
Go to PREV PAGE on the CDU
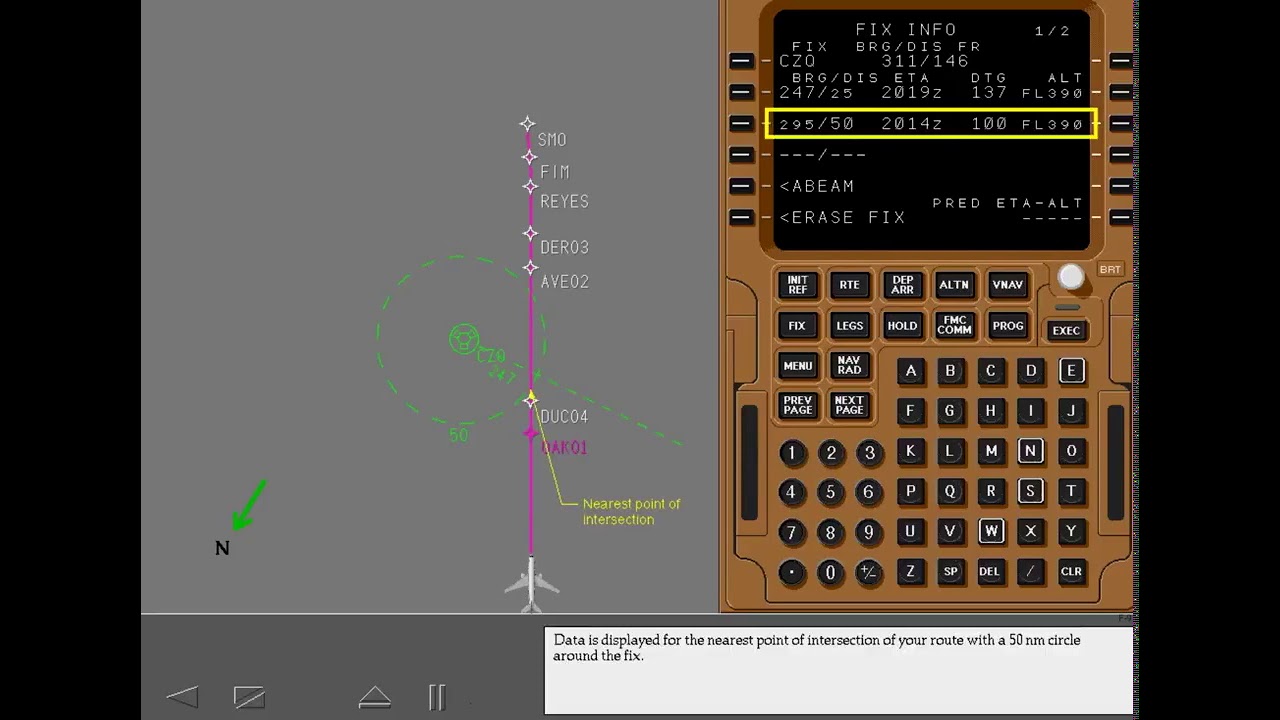tap(797, 406)
